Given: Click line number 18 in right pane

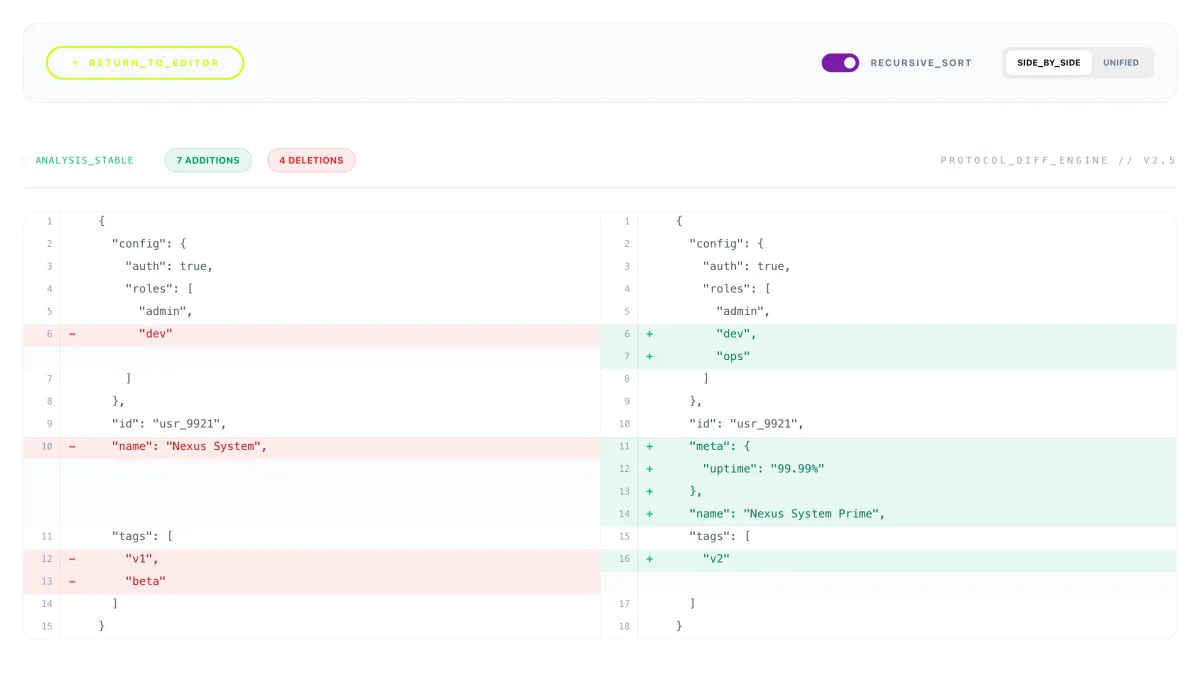Looking at the screenshot, I should (624, 626).
